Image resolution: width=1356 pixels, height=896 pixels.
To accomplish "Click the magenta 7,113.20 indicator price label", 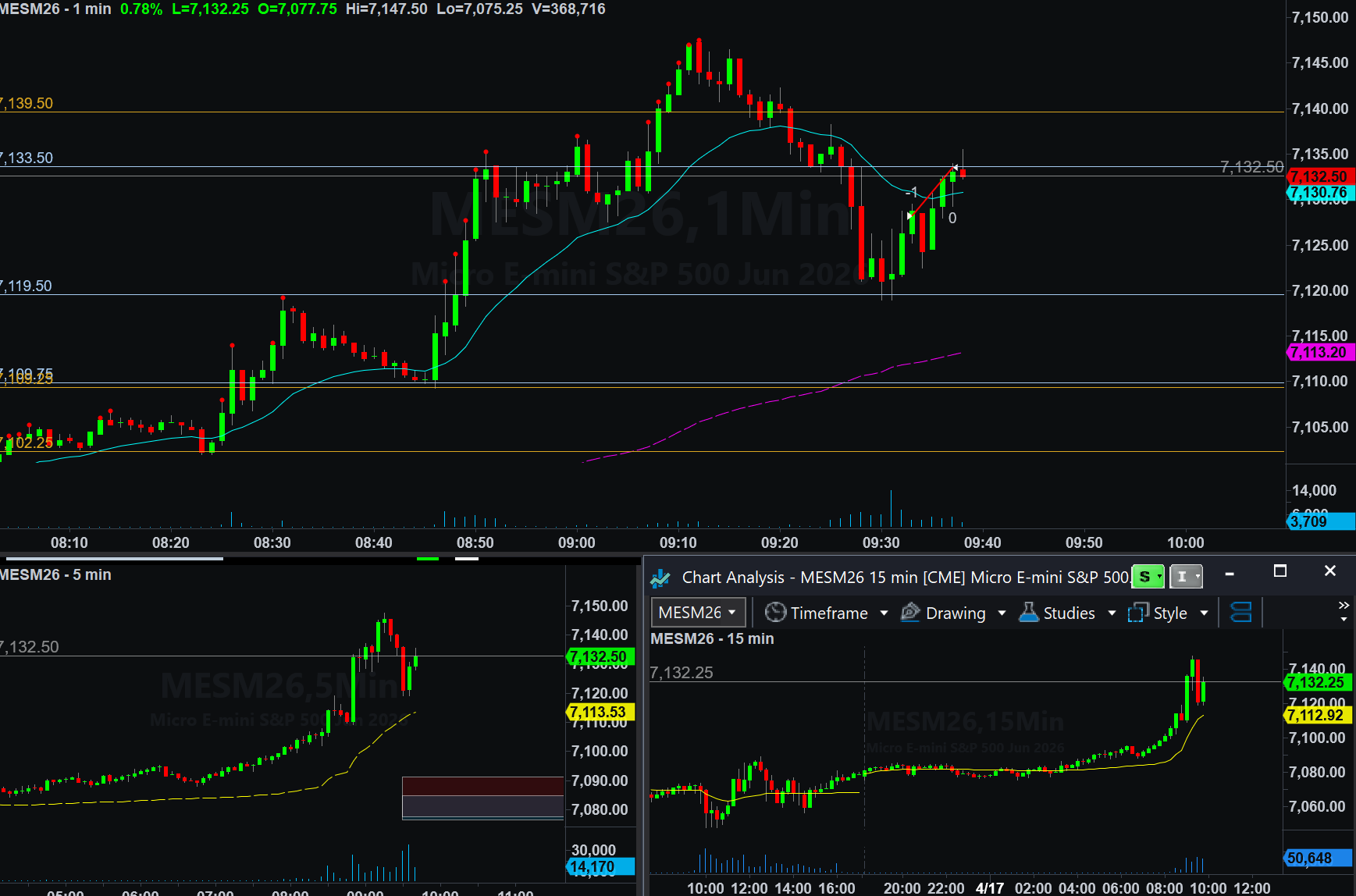I will pyautogui.click(x=1319, y=353).
